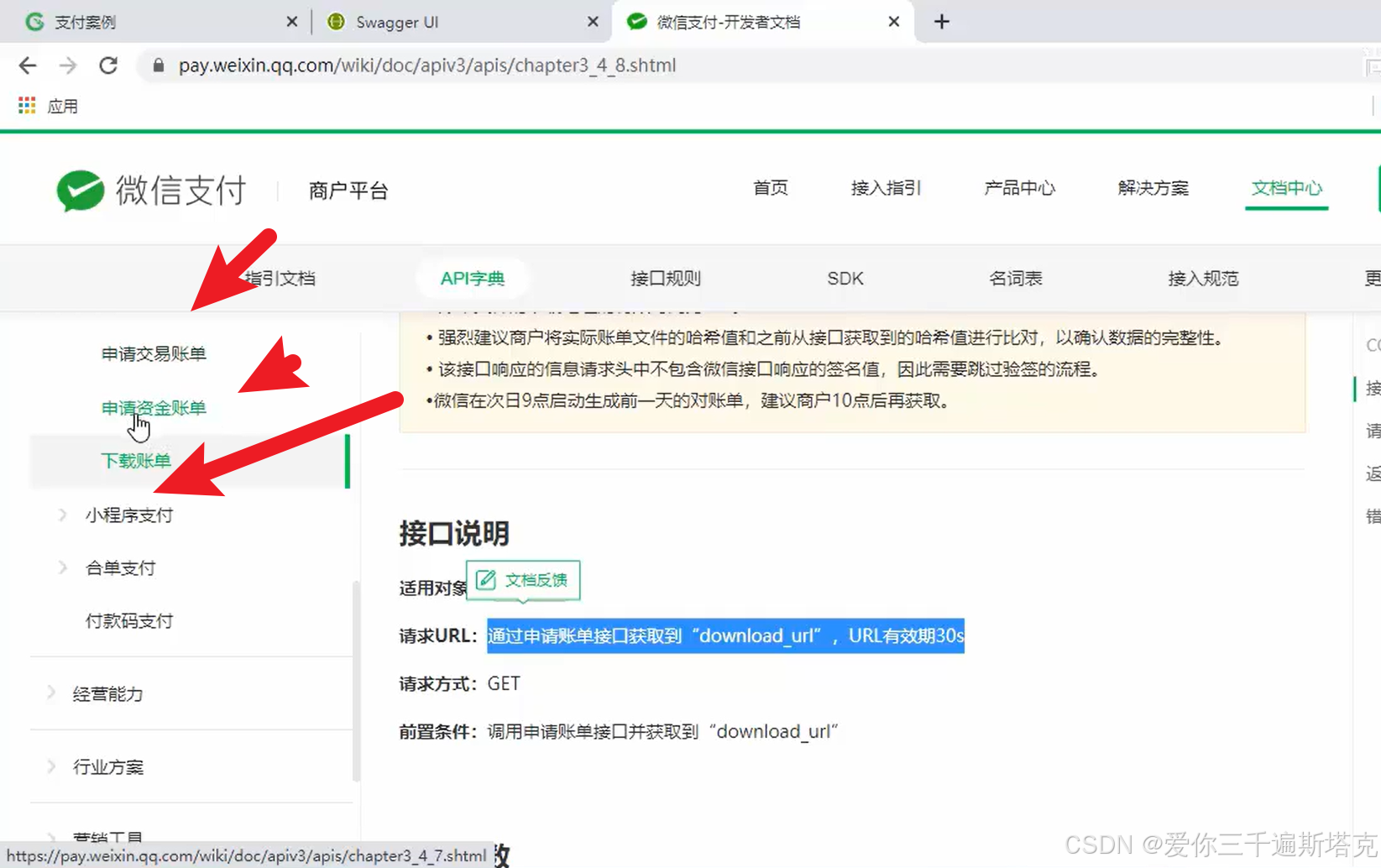This screenshot has height=868, width=1381.
Task: Click the note about 10点后再获取
Action: [x=691, y=400]
